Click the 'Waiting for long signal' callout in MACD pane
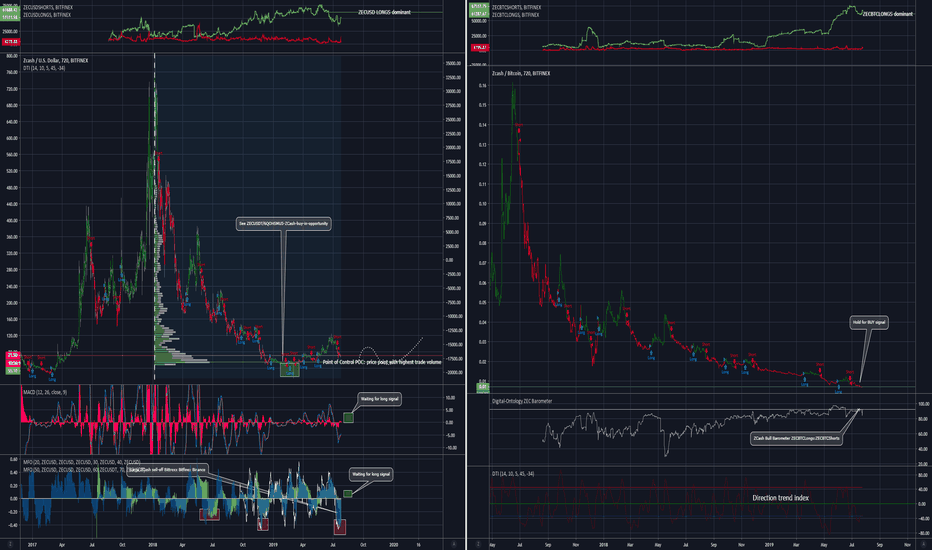This screenshot has width=932, height=550. (379, 399)
